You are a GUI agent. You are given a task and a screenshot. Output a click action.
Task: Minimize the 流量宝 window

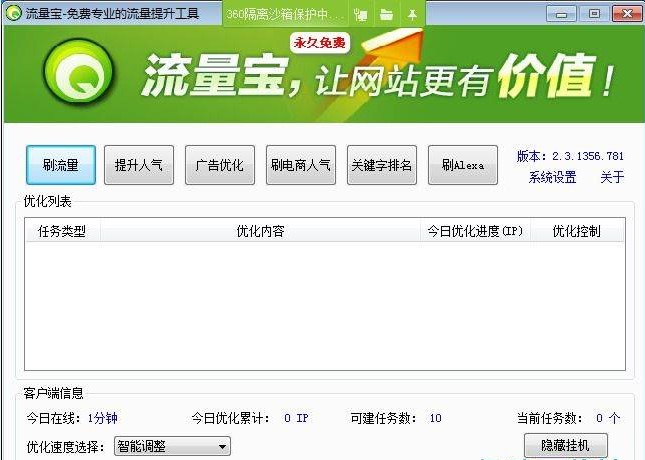(561, 14)
